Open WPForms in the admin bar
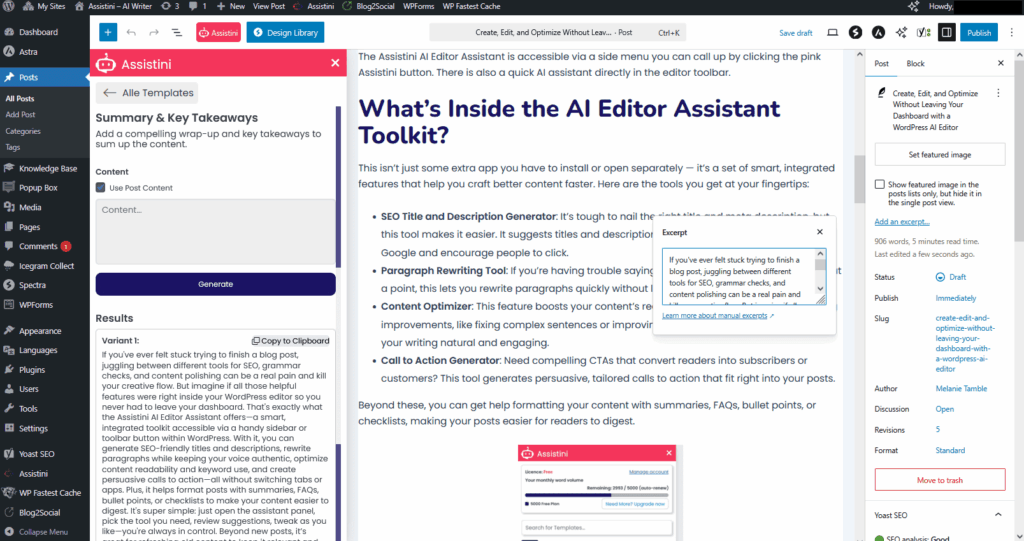 (x=419, y=6)
